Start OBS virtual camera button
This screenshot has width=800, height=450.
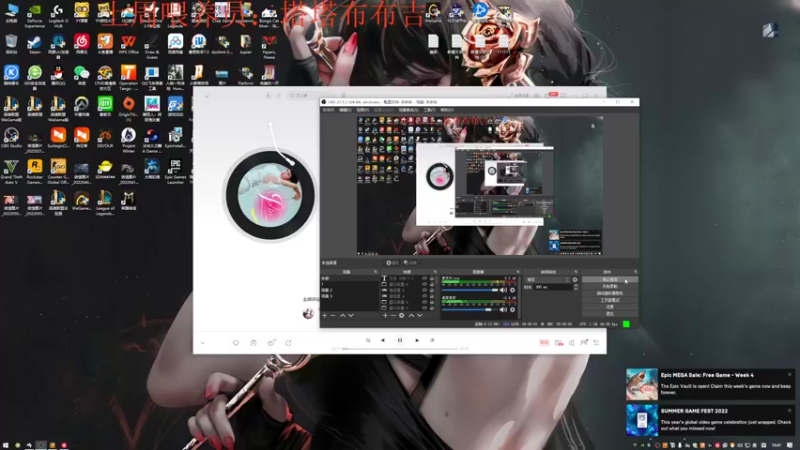[610, 293]
